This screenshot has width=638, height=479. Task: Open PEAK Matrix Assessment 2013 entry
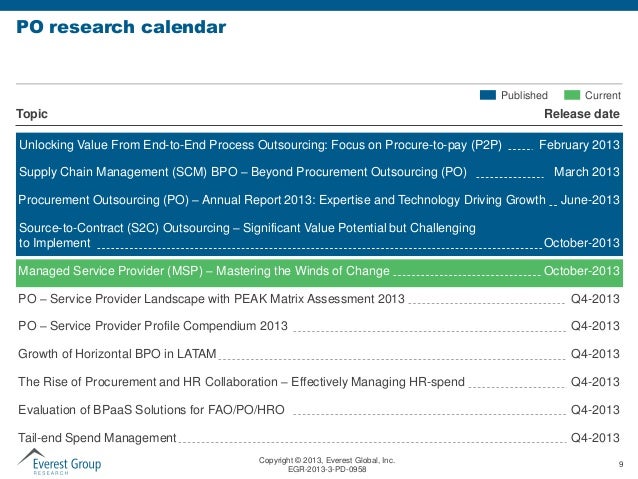[319, 299]
